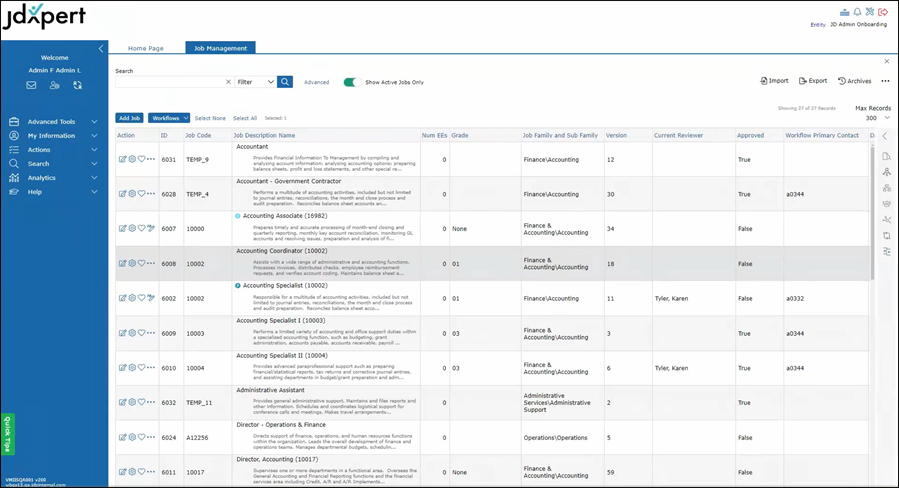Open the Filter dropdown
Screen dimensions: 899x488
256,82
